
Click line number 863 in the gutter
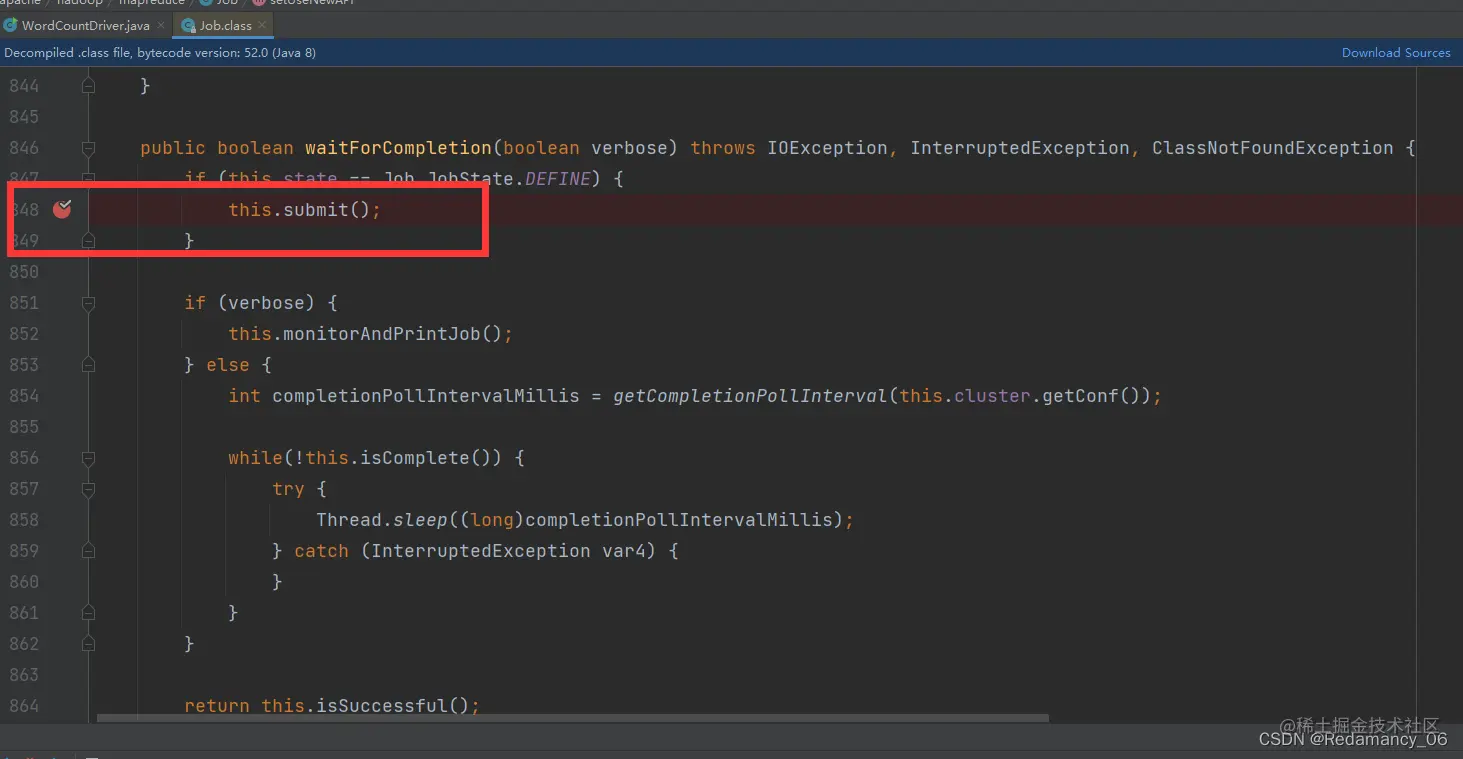click(24, 675)
